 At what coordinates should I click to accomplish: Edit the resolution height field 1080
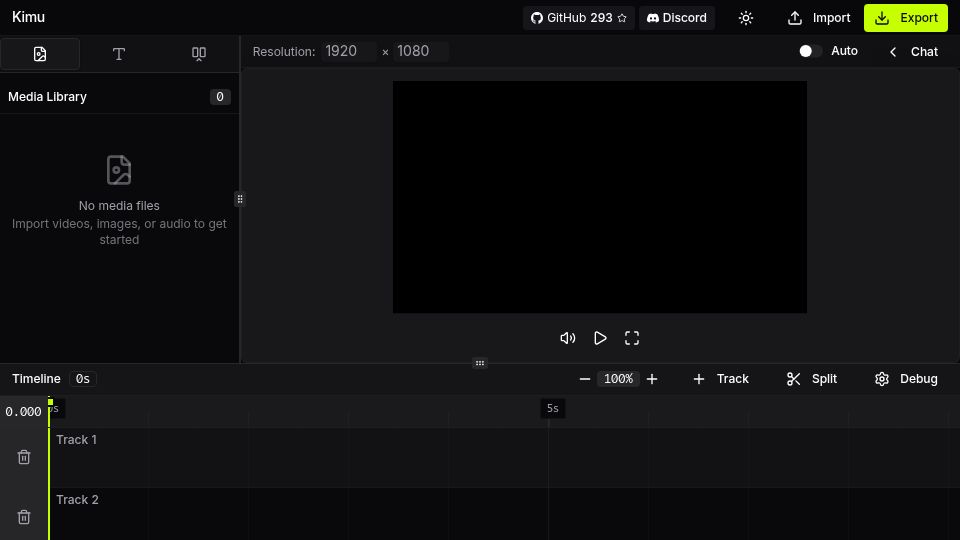click(x=421, y=51)
